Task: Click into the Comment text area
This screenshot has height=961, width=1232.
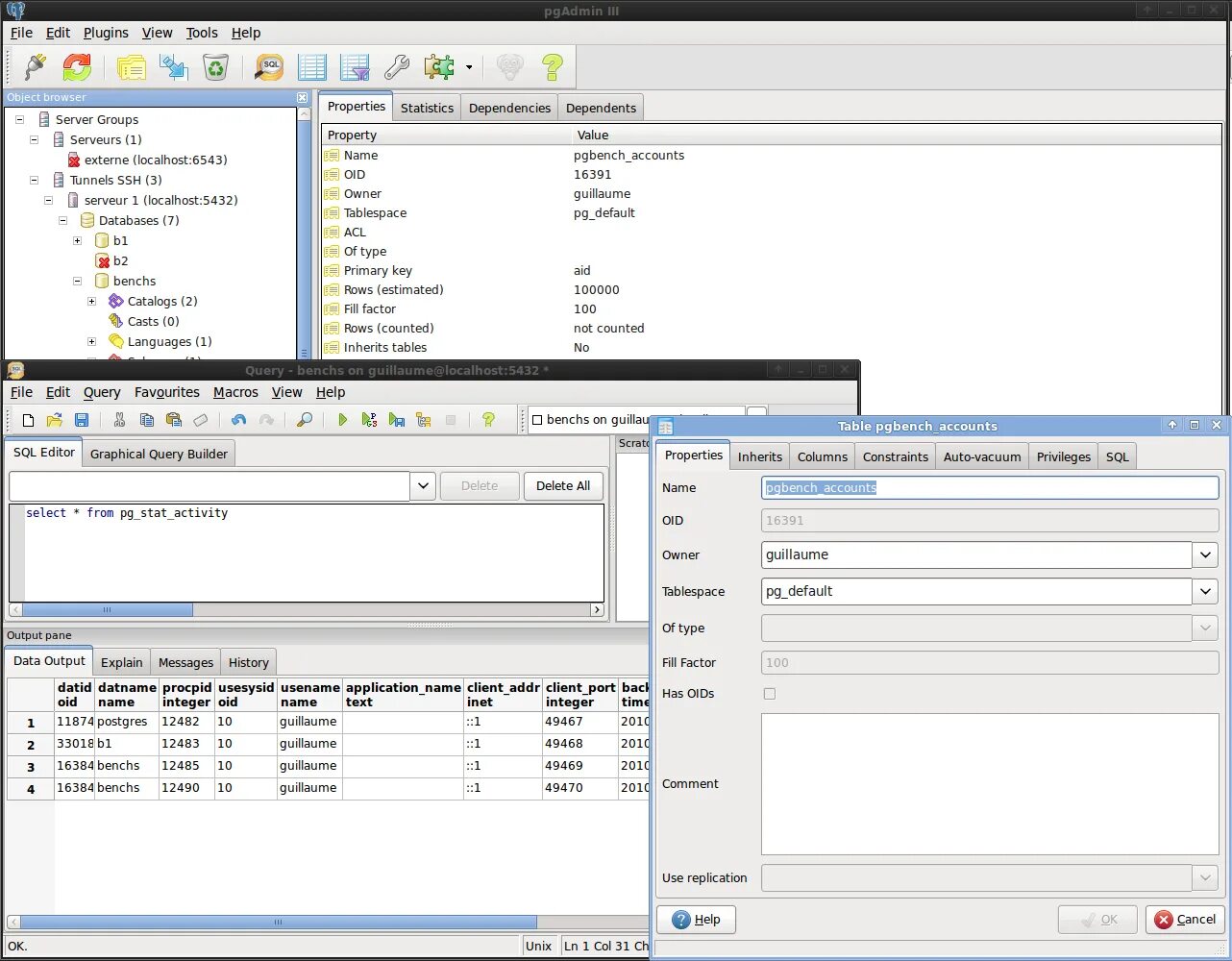Action: point(990,784)
